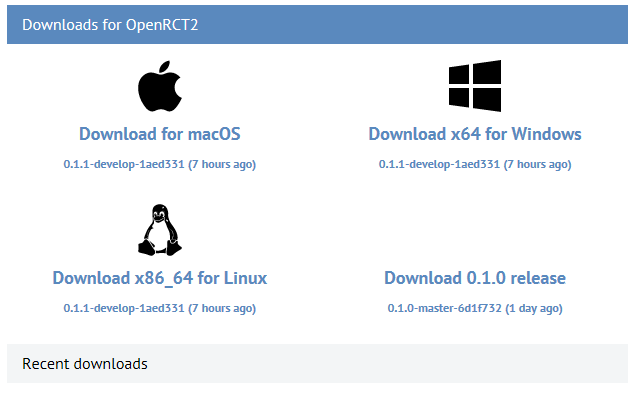Select the develop version text under Windows
The width and height of the screenshot is (635, 393).
(x=475, y=164)
